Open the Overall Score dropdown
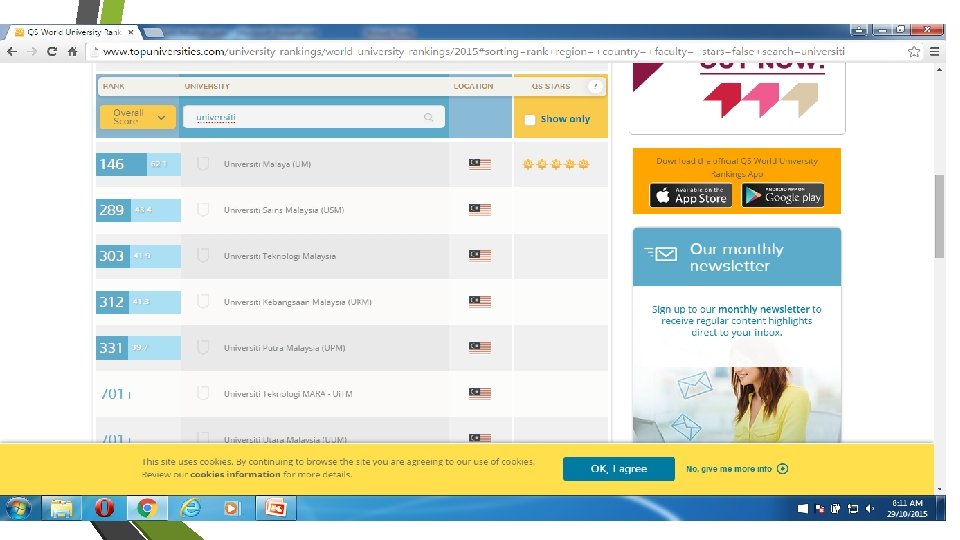 point(138,117)
